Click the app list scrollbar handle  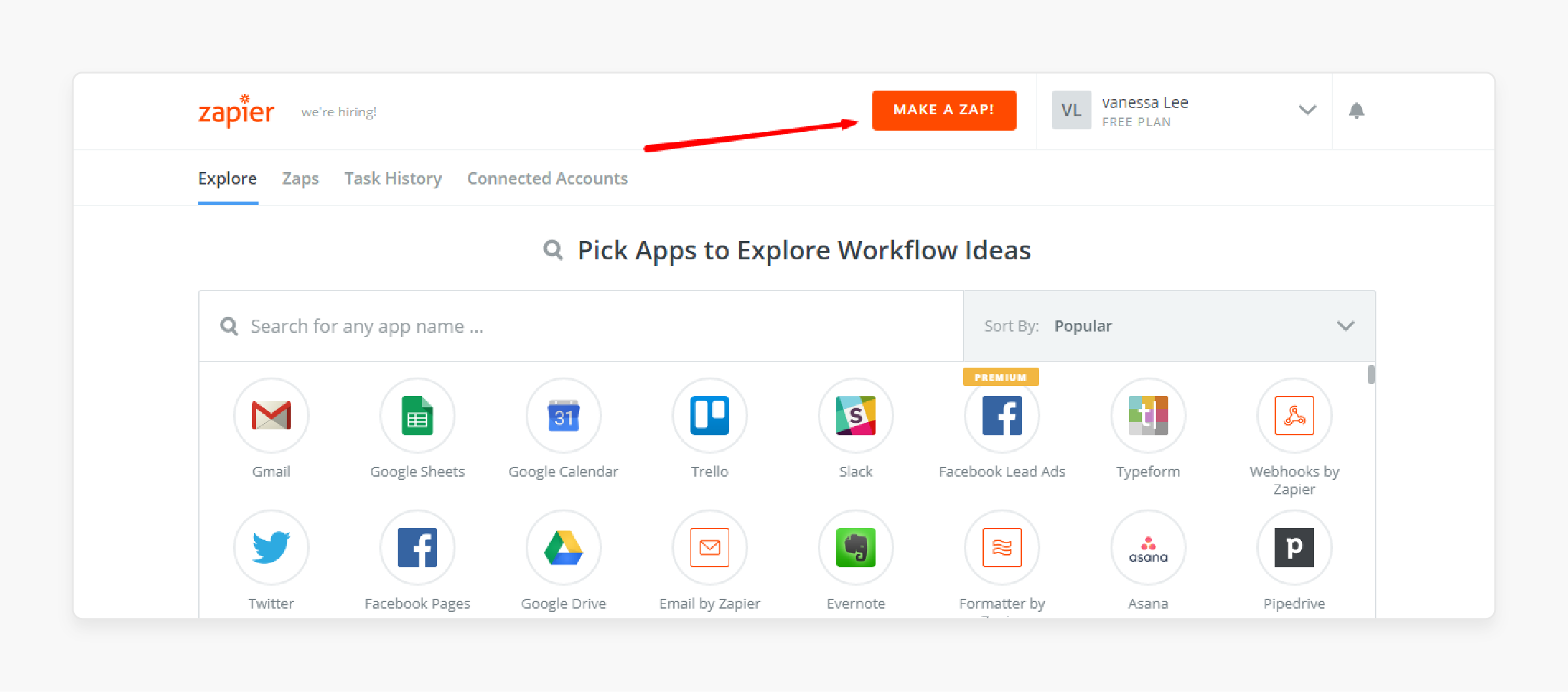click(1371, 374)
